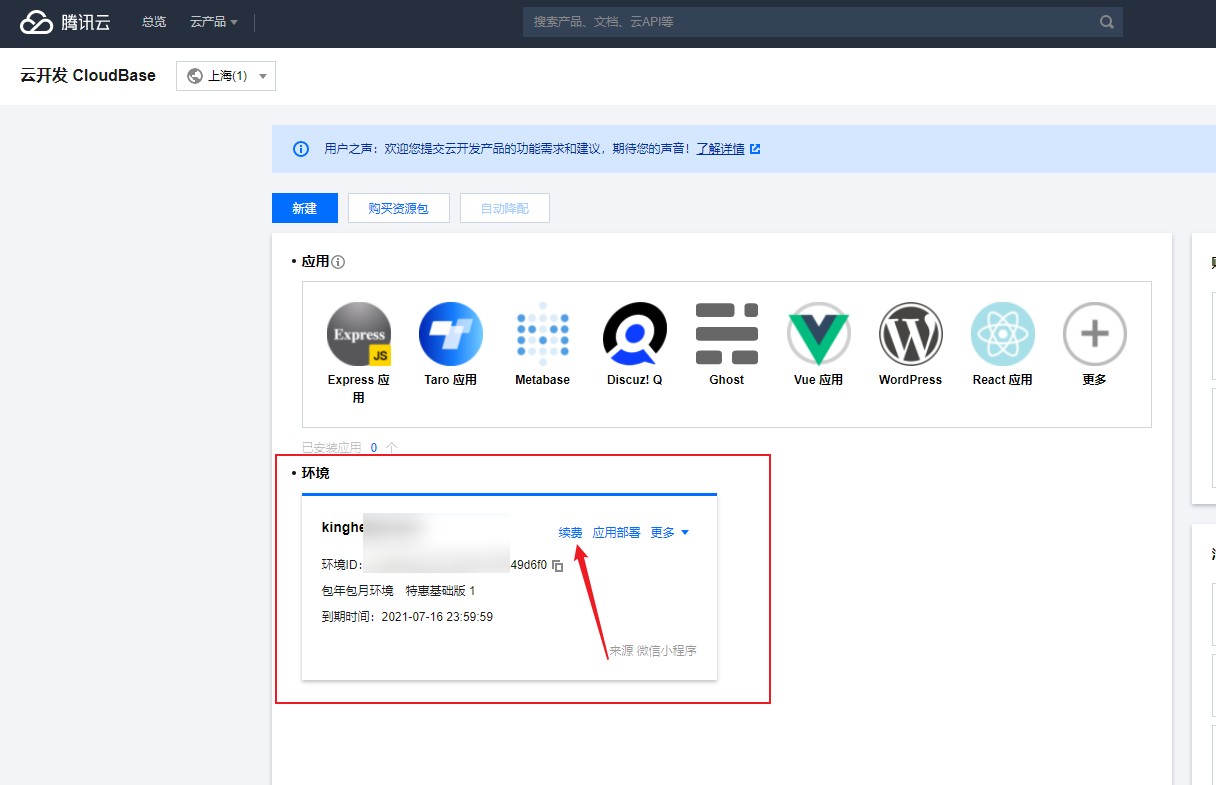
Task: Click the 续费 link
Action: click(x=570, y=533)
